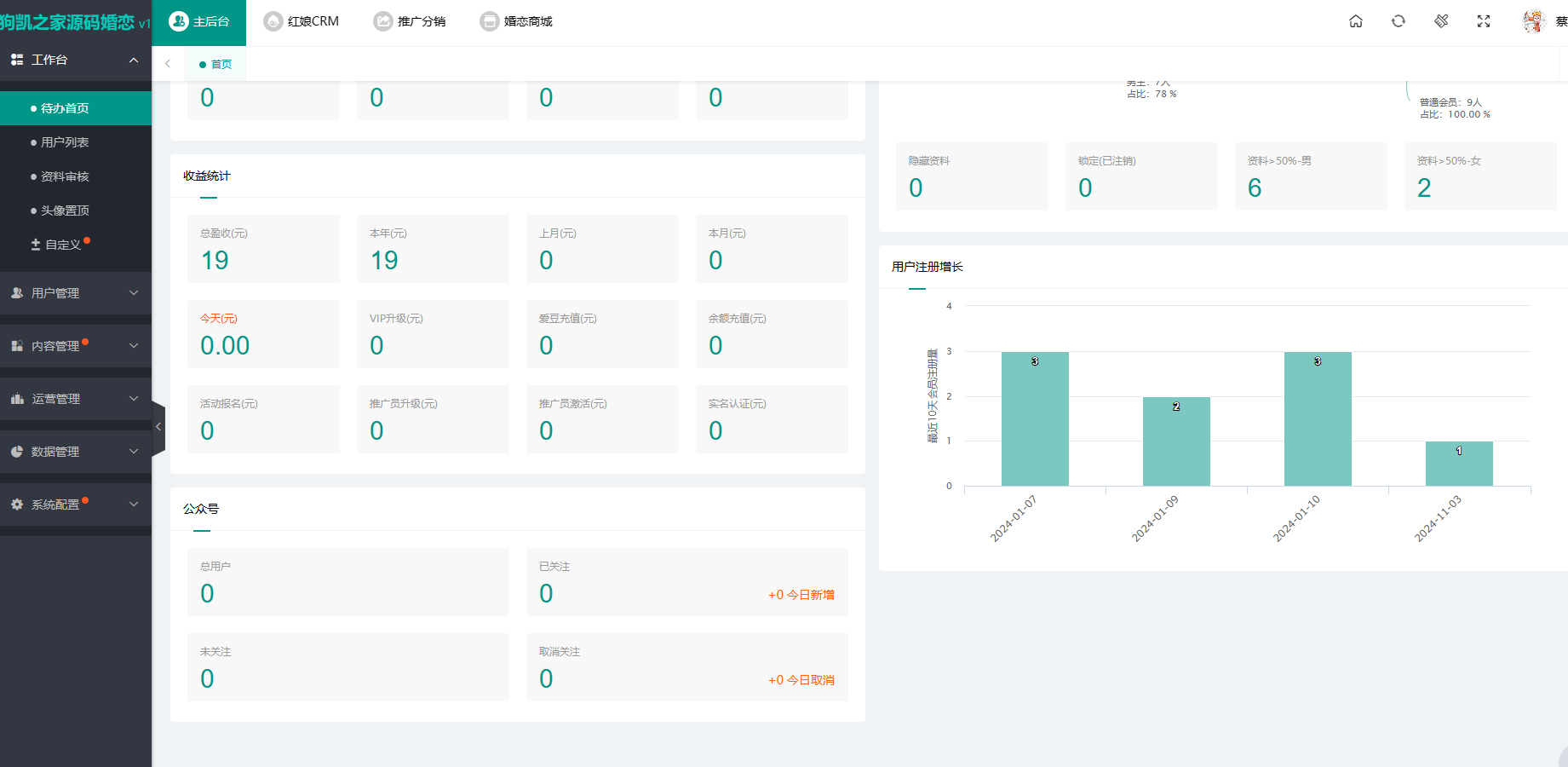This screenshot has height=767, width=1568.
Task: Click the refresh icon in top bar
Action: tap(1399, 21)
